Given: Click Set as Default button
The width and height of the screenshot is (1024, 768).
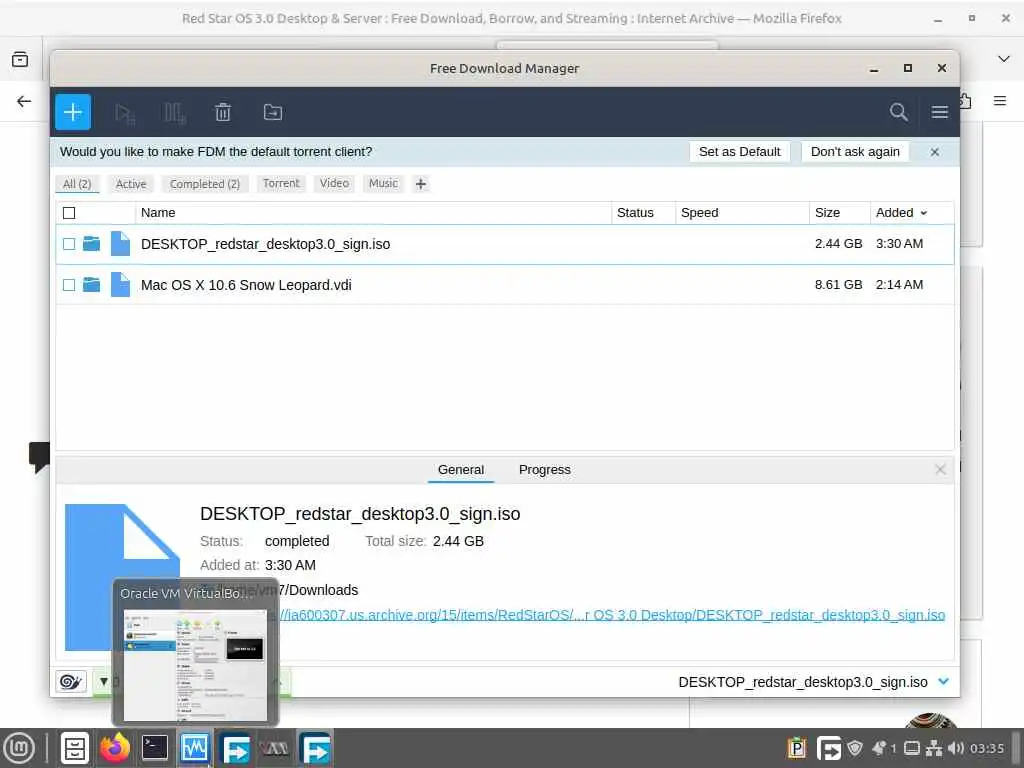Looking at the screenshot, I should (739, 152).
